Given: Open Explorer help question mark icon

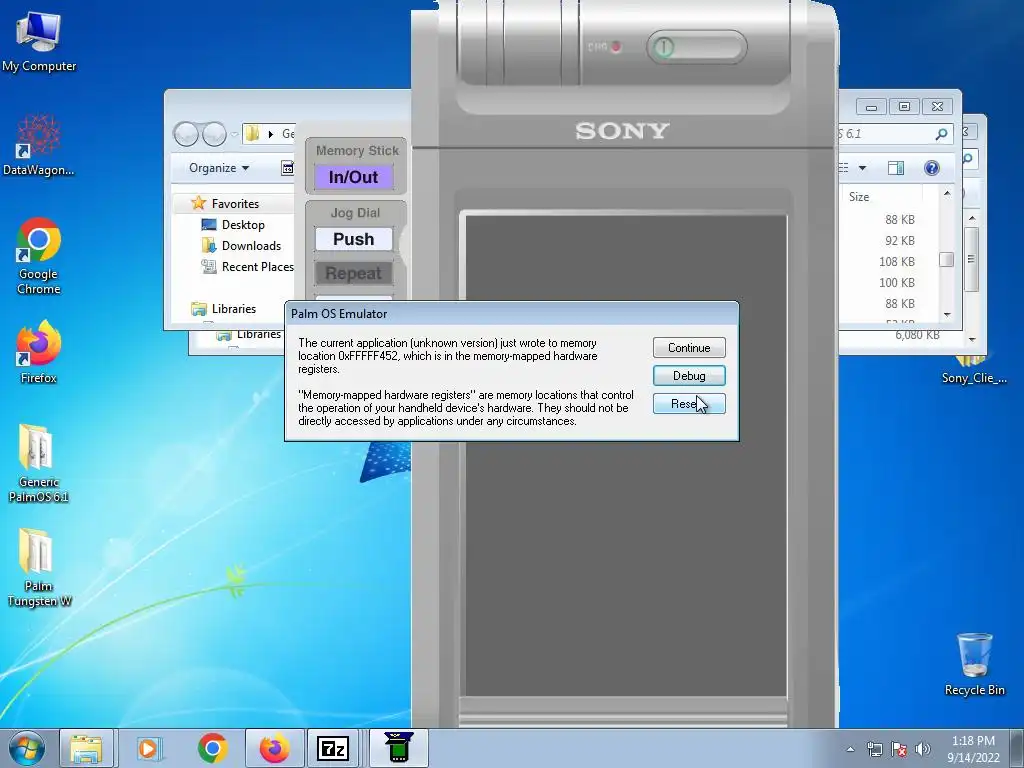Looking at the screenshot, I should click(932, 168).
